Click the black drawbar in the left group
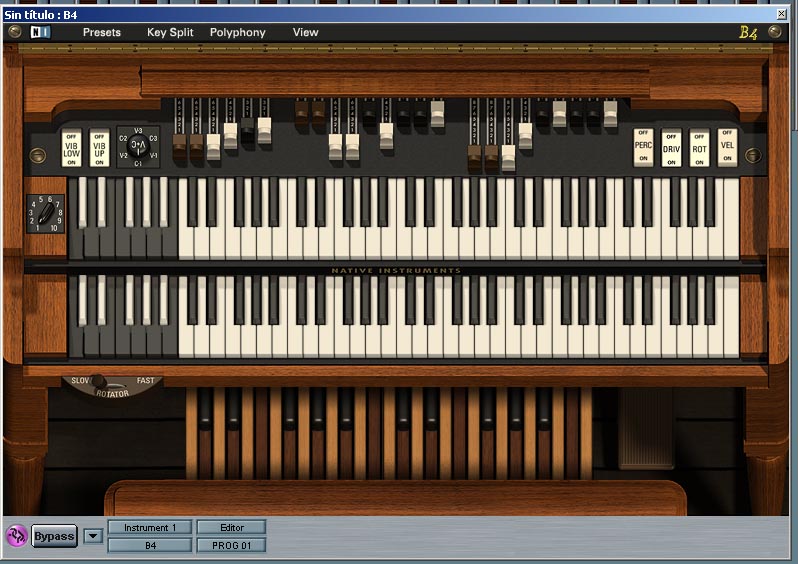This screenshot has height=564, width=798. click(x=247, y=129)
